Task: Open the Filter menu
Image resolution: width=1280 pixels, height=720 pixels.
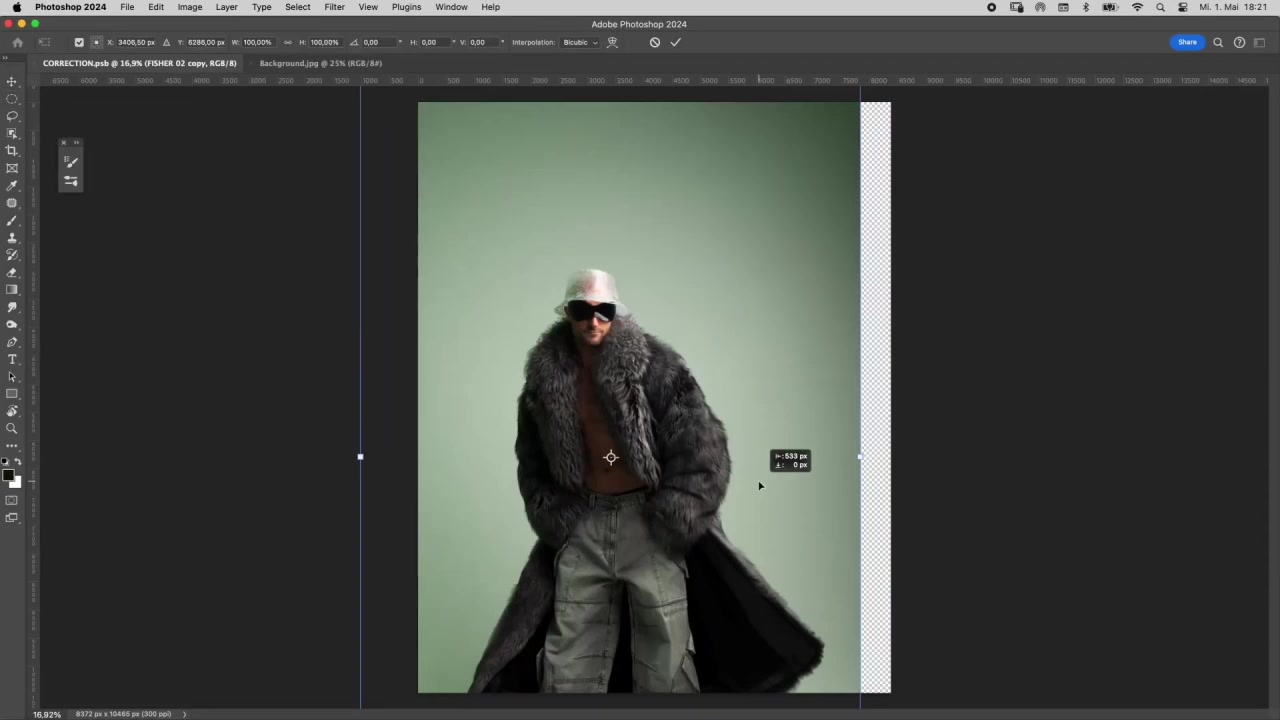Action: tap(334, 7)
